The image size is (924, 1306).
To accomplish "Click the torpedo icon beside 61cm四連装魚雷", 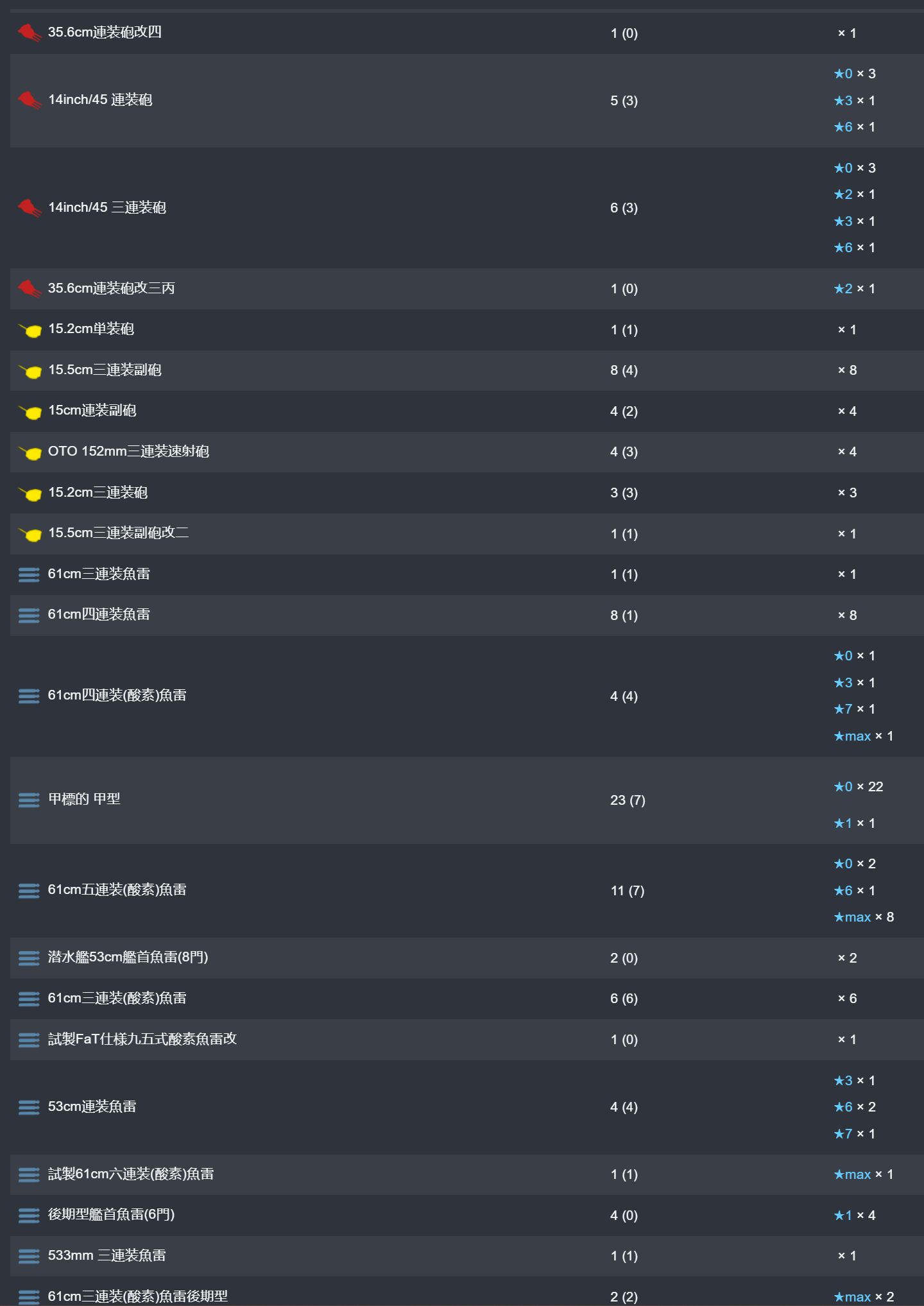I will 29,615.
